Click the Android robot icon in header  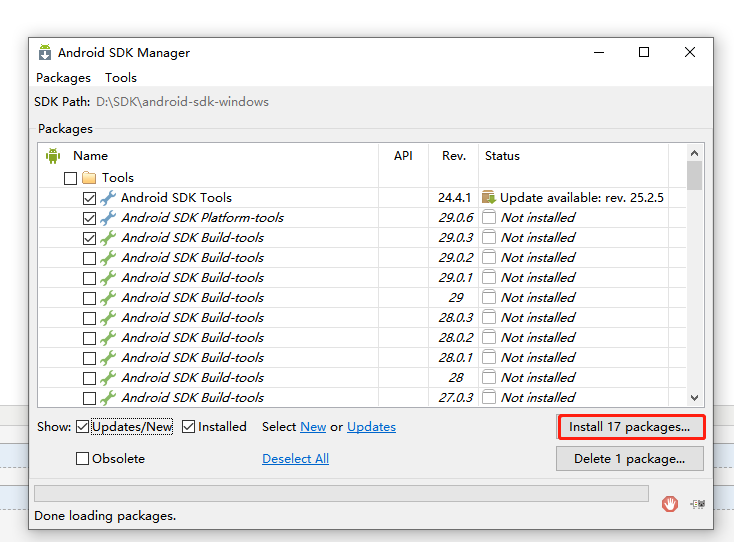point(53,156)
